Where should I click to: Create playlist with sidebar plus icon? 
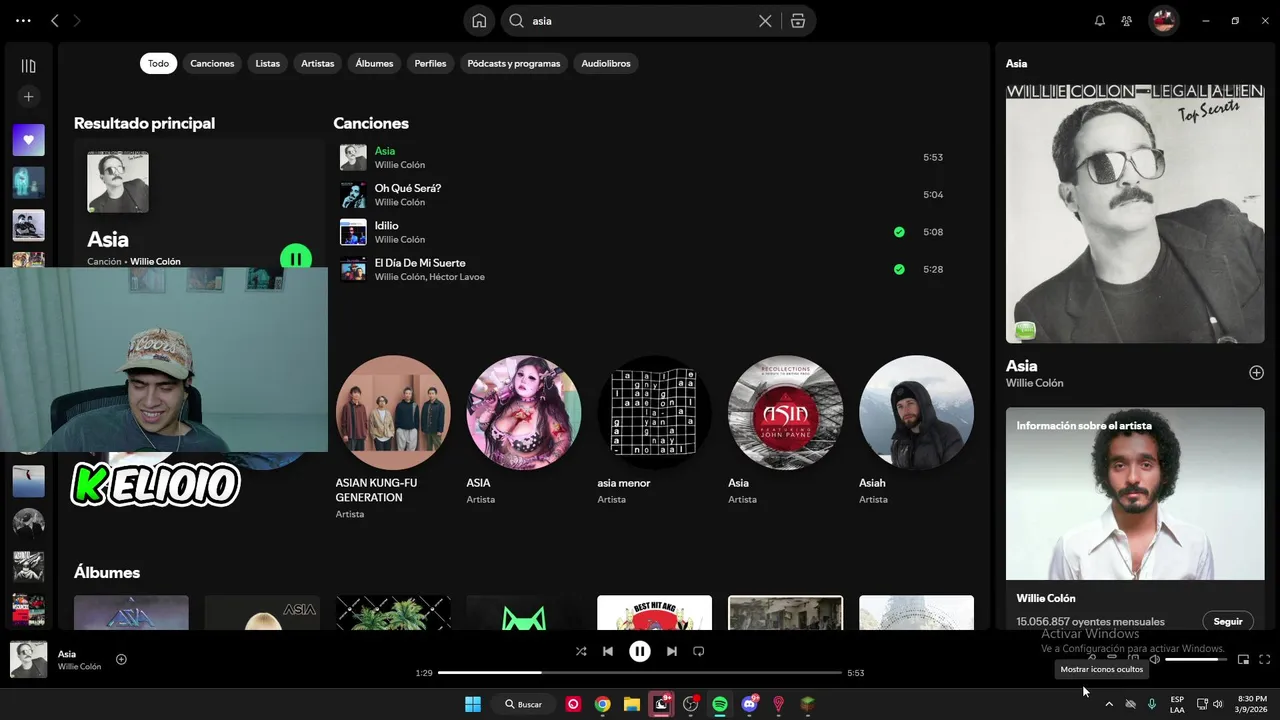tap(28, 97)
